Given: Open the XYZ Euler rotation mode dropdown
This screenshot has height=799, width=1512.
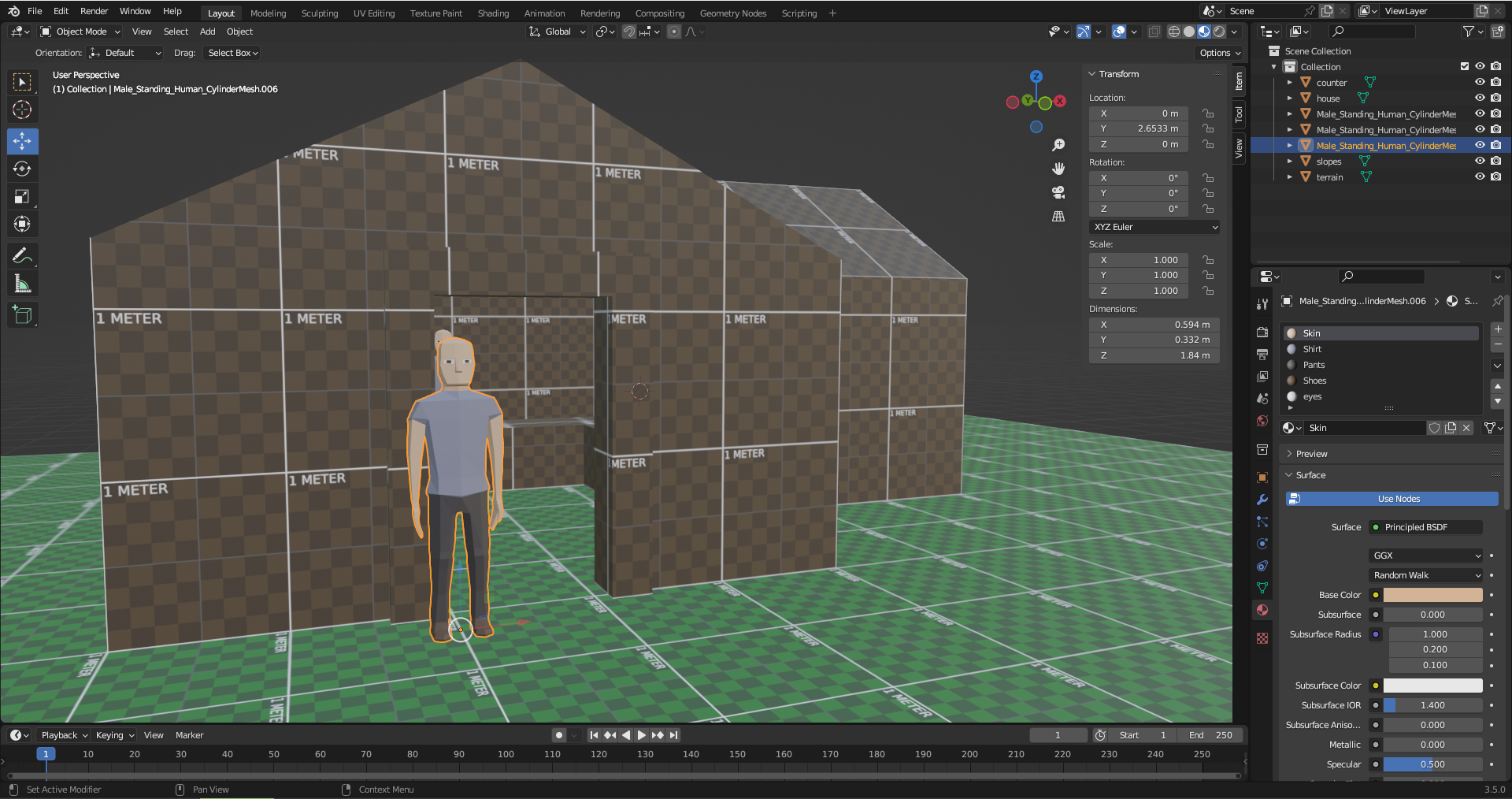Looking at the screenshot, I should point(1154,227).
